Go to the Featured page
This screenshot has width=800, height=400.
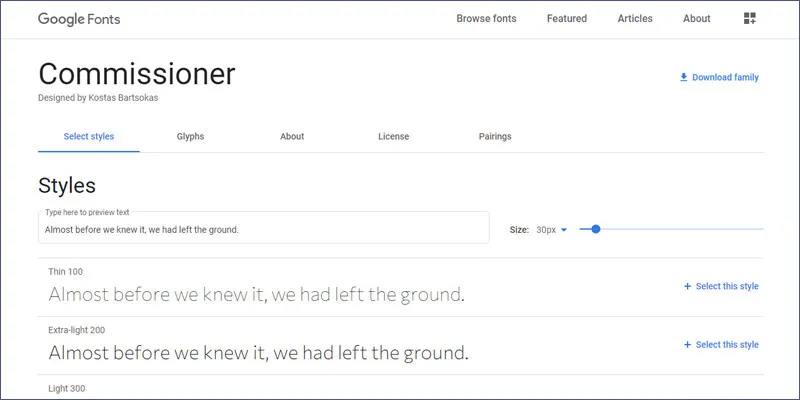567,19
